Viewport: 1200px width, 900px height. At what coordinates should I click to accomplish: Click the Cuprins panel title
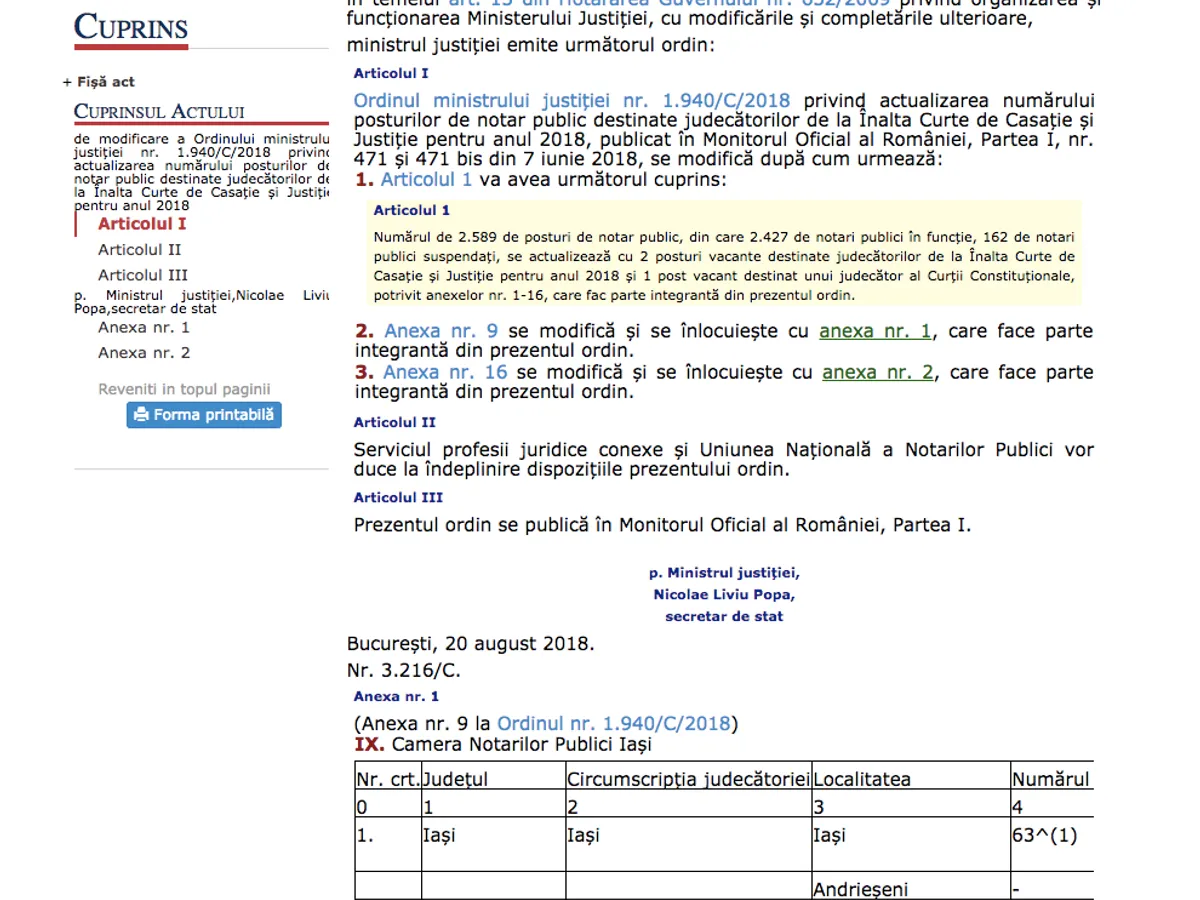(x=131, y=28)
